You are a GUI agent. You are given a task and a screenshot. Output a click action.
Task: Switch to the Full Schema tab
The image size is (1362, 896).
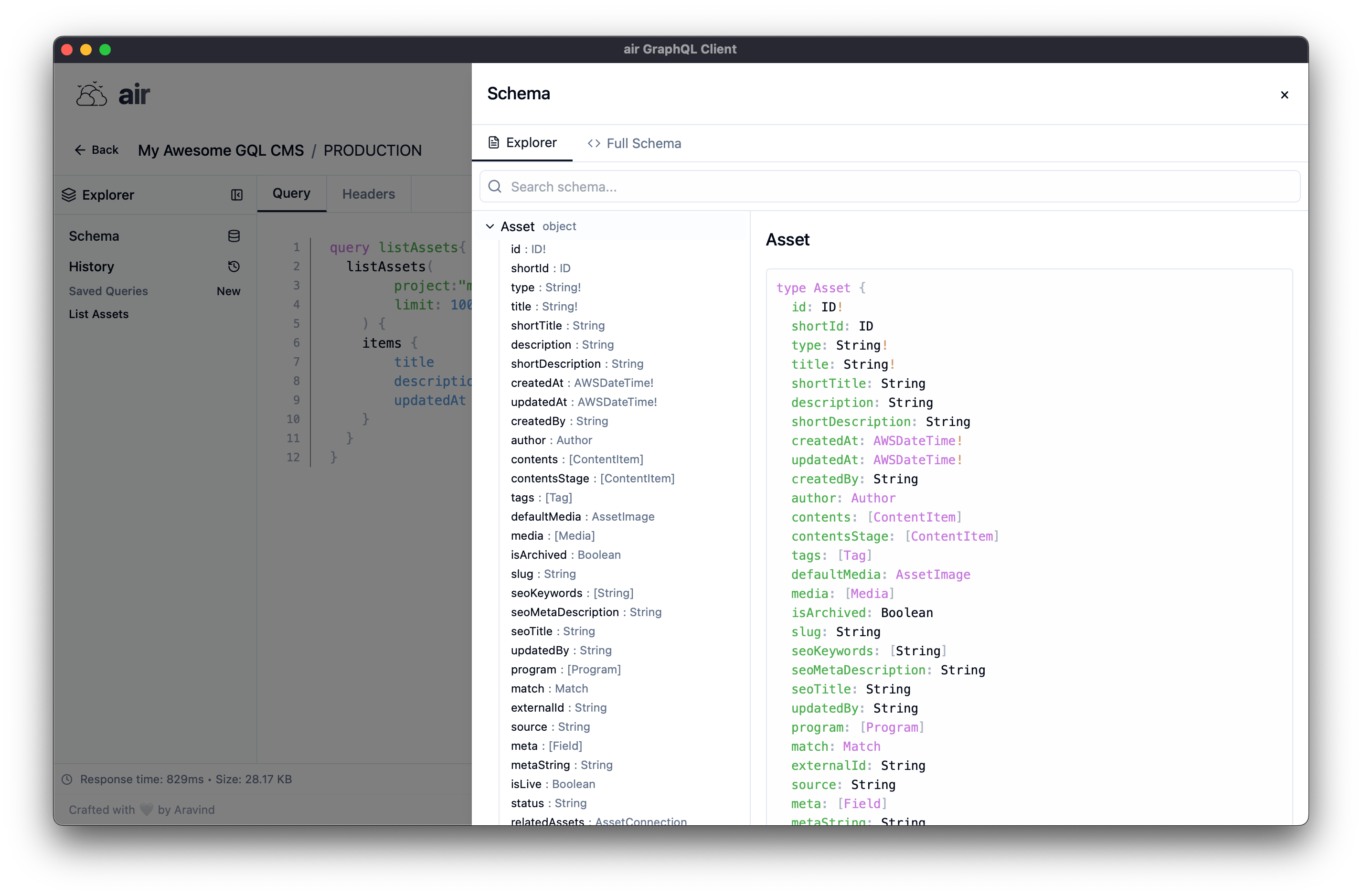coord(643,143)
